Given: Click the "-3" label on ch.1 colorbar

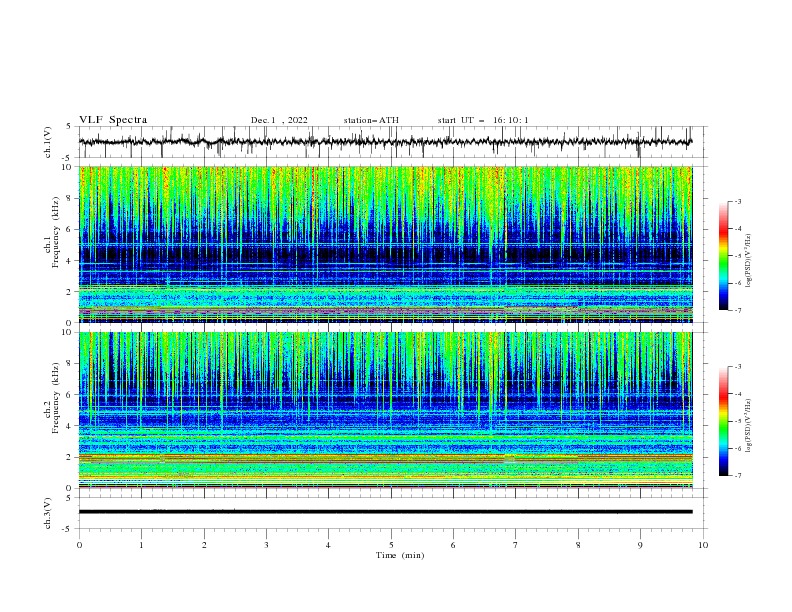Looking at the screenshot, I should 738,201.
